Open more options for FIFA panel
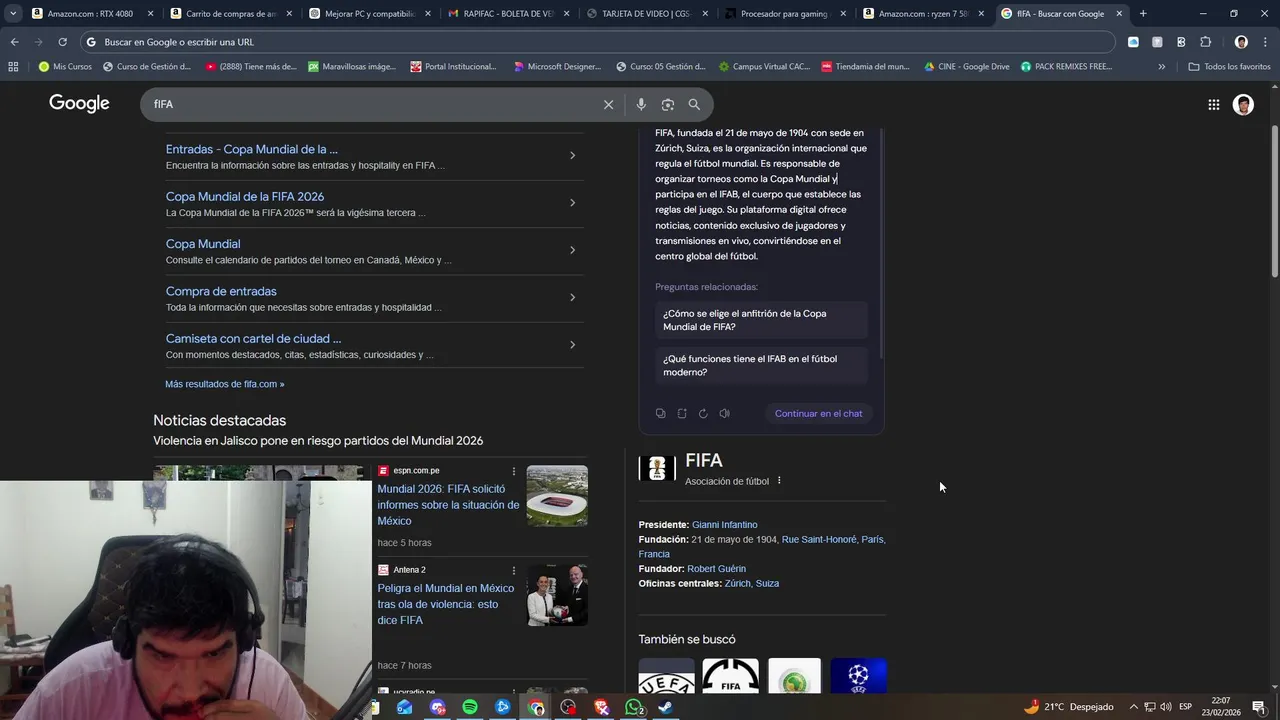 [779, 481]
